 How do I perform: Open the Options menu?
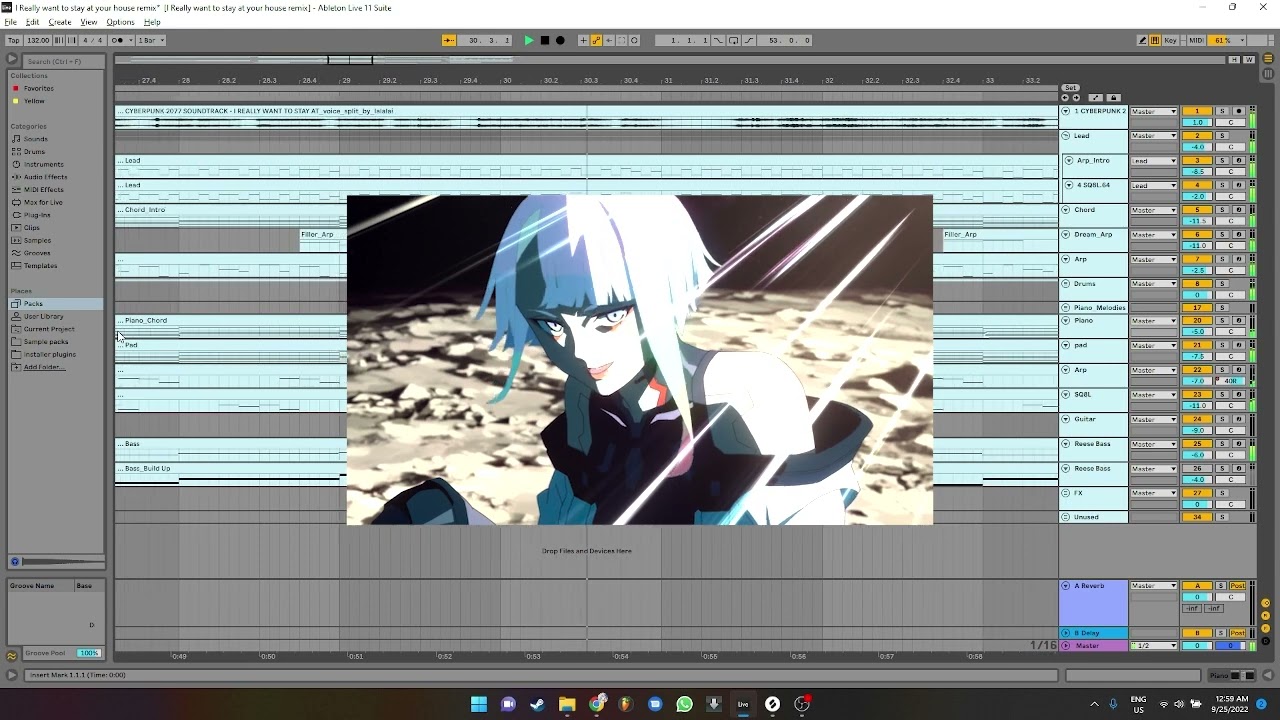(x=120, y=22)
